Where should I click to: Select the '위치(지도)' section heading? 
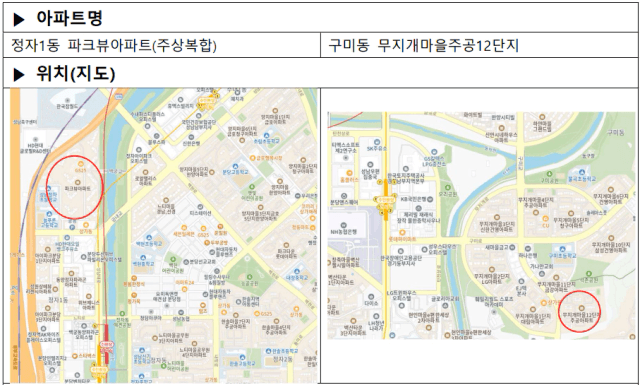[76, 74]
